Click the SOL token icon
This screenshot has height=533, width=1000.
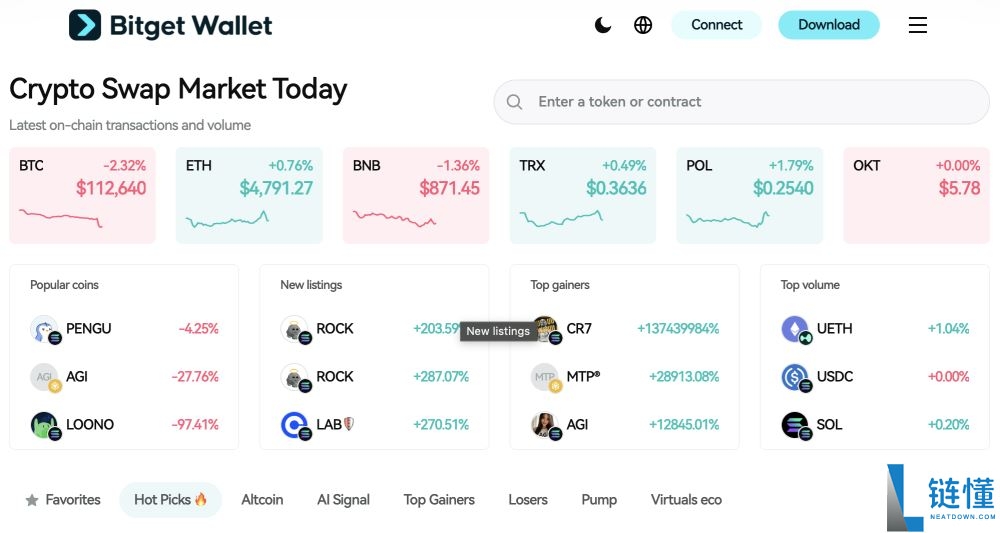click(795, 425)
